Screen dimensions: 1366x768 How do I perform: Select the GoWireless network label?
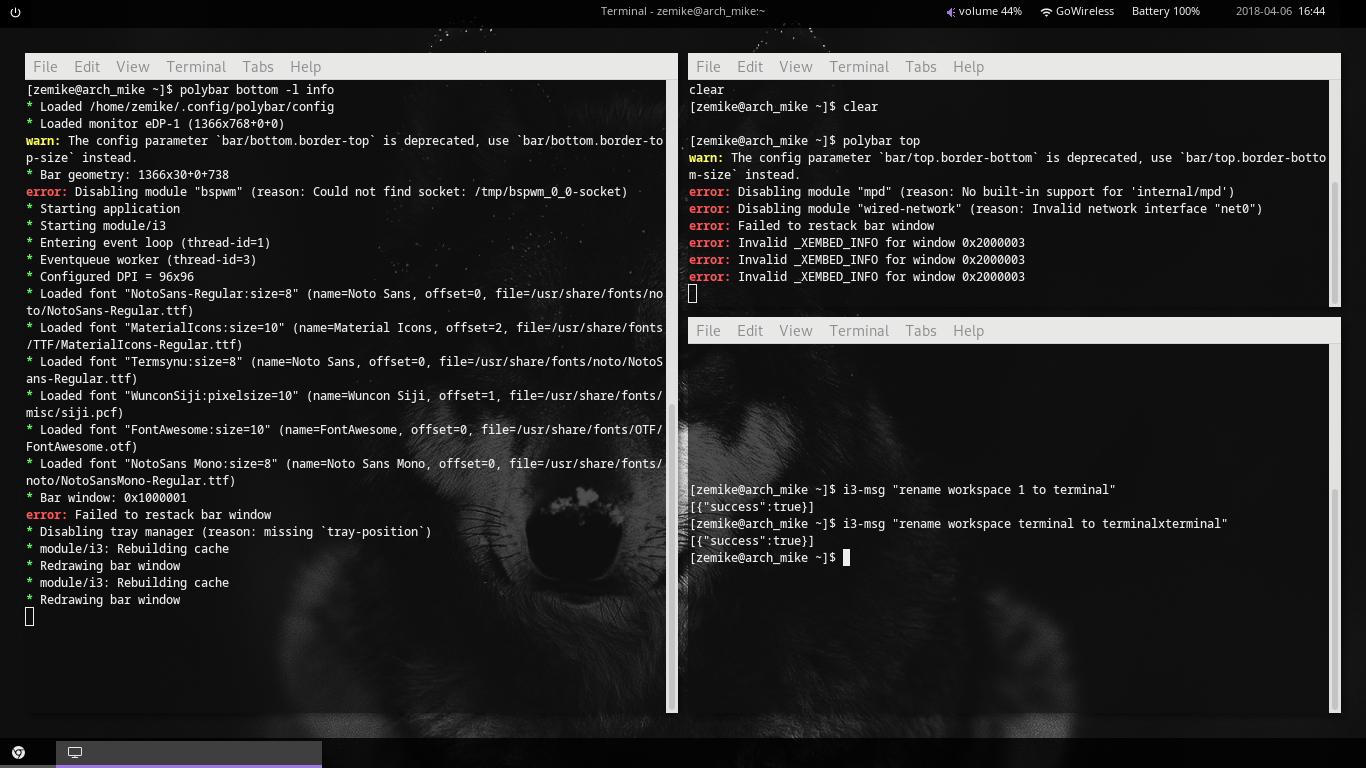click(x=1087, y=11)
